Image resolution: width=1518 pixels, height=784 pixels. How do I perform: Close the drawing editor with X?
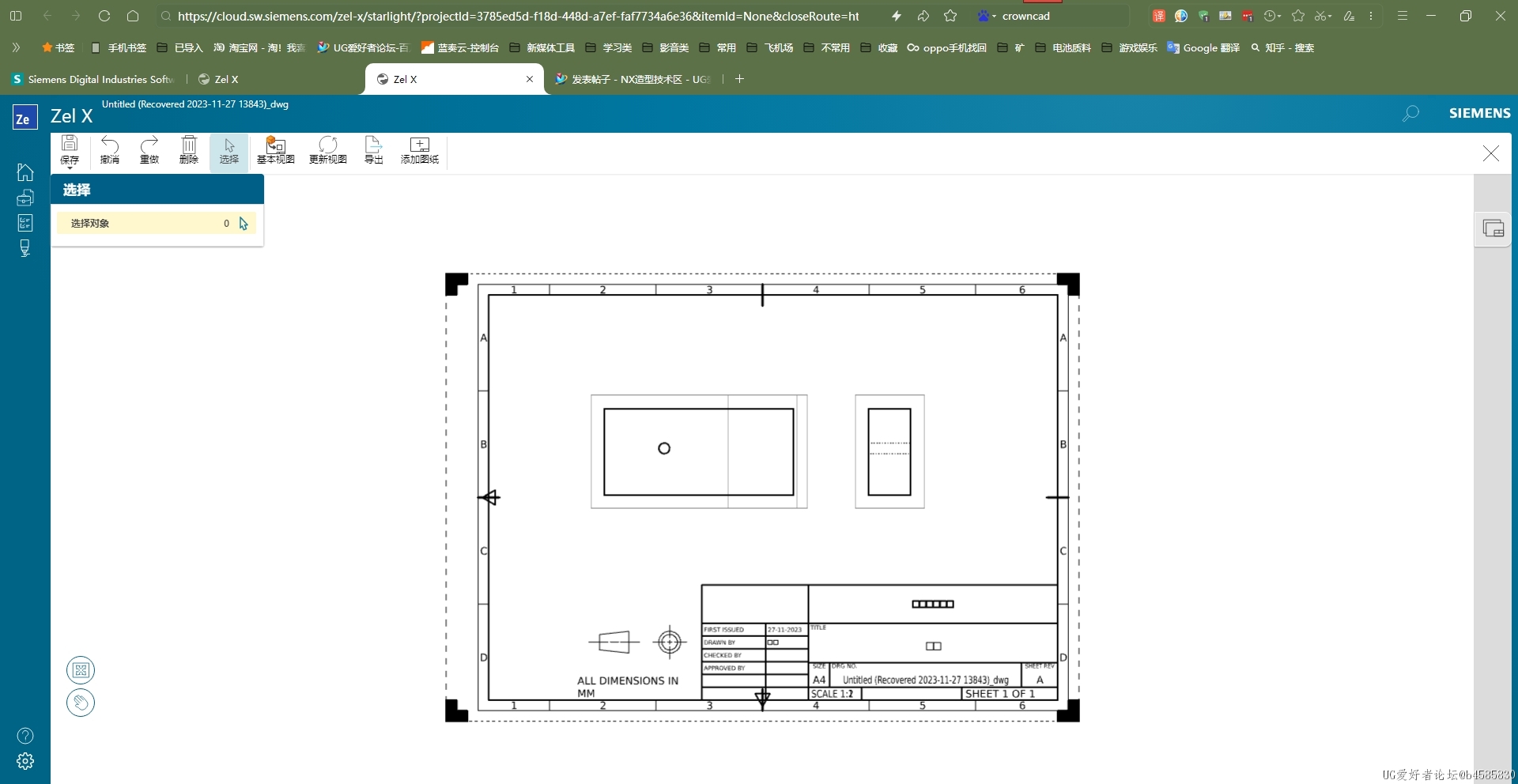pyautogui.click(x=1491, y=153)
